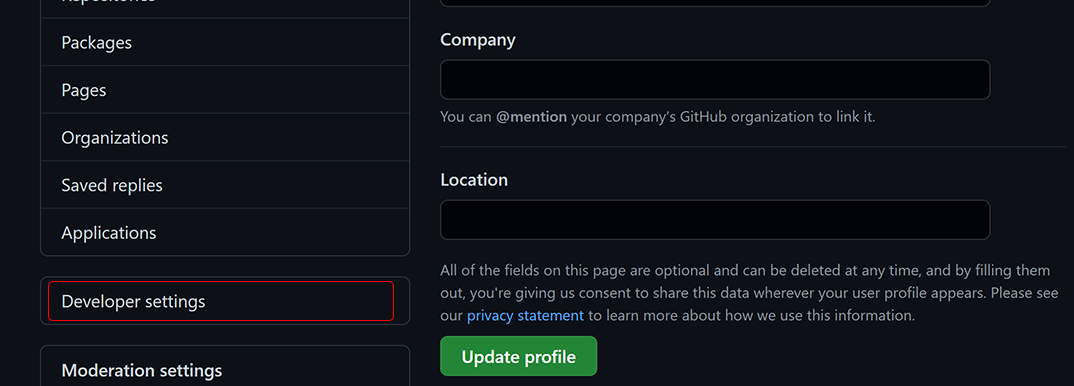
Task: Open the Packages settings page
Action: (x=225, y=42)
